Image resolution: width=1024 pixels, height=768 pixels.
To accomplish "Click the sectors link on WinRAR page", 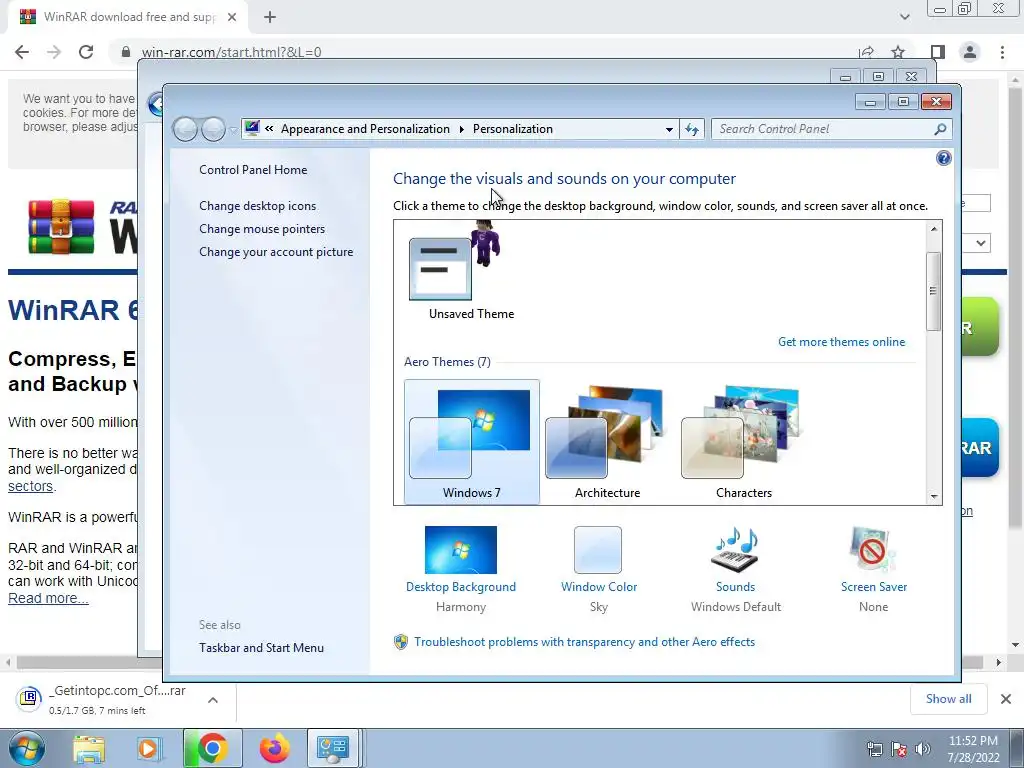I will coord(30,486).
